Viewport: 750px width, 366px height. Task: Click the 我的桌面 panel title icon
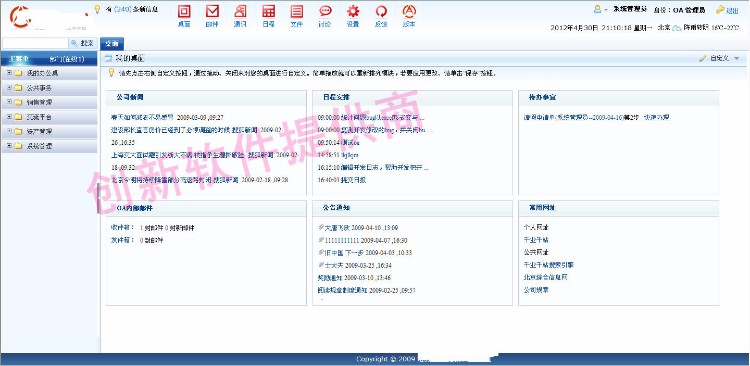point(108,58)
